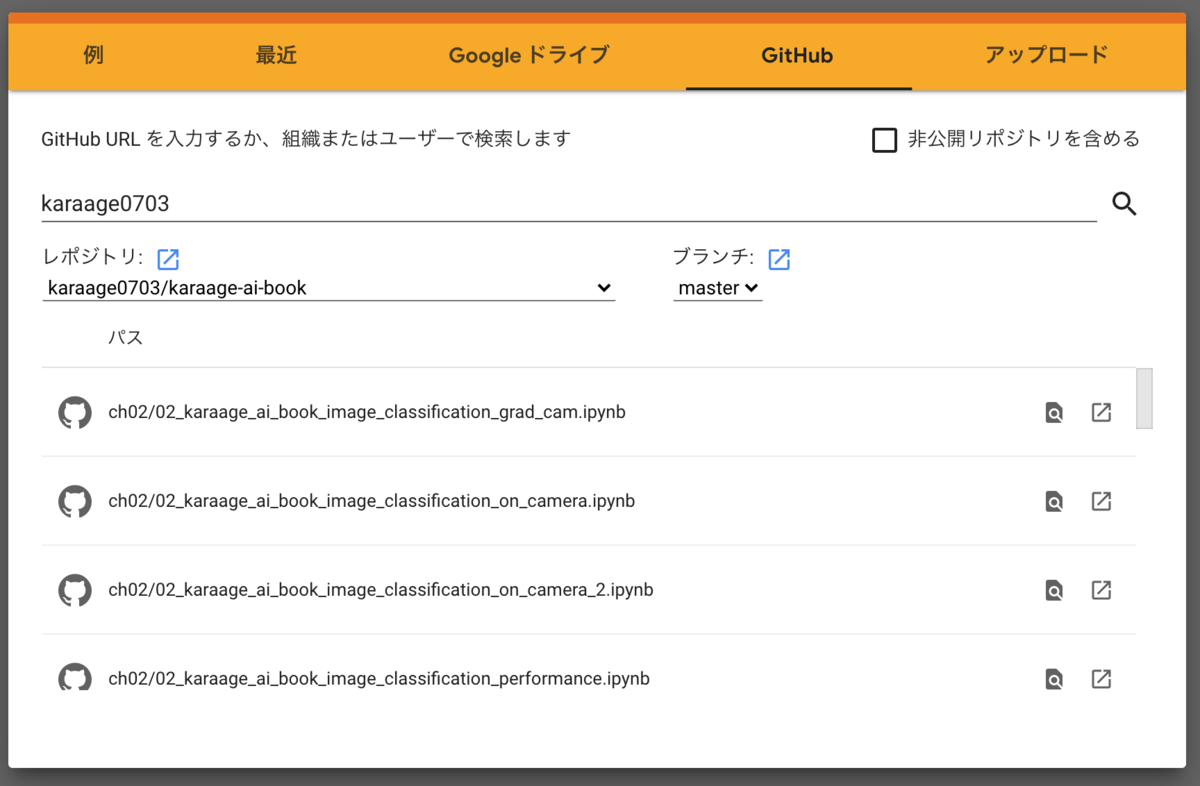View on_camera_2.ipynb on GitHub via magnifier icon
The width and height of the screenshot is (1200, 786).
tap(1053, 590)
